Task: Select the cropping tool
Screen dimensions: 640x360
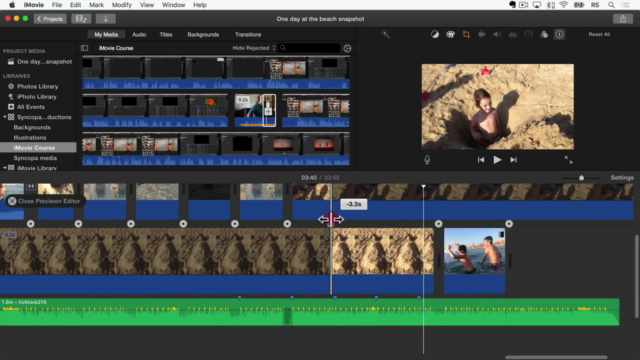Action: point(466,34)
